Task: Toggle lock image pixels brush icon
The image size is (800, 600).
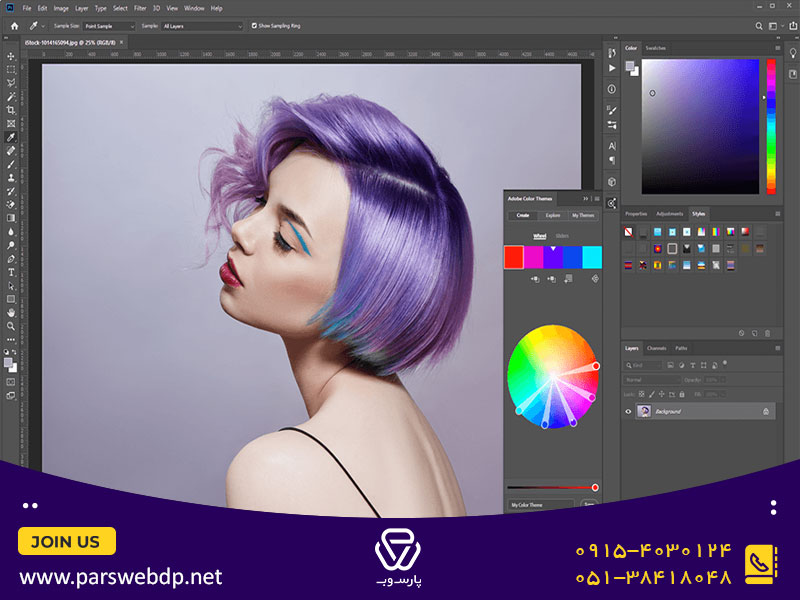Action: [652, 394]
